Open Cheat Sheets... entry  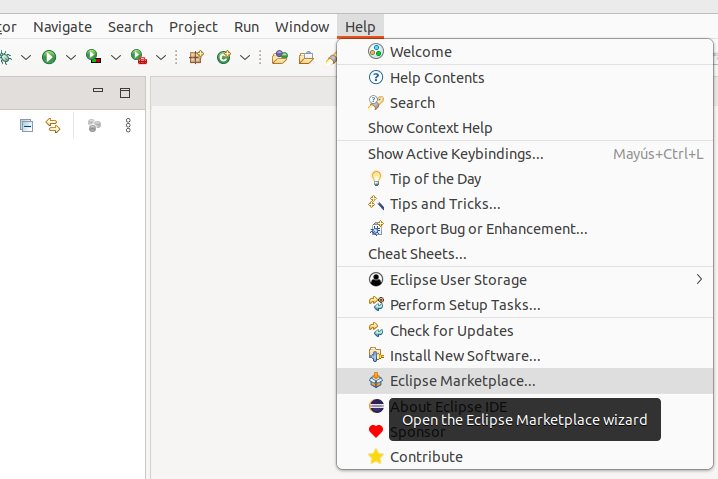click(525, 254)
